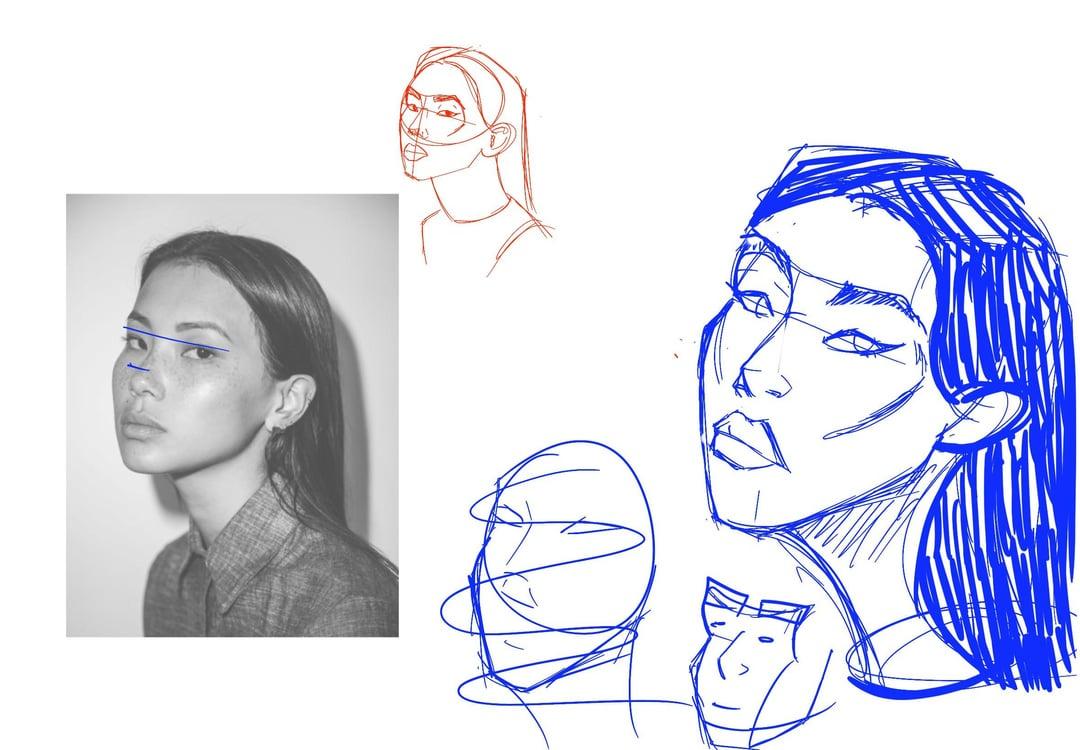Viewport: 1080px width, 750px height.
Task: Click the lips in the reference photo
Action: tap(143, 426)
